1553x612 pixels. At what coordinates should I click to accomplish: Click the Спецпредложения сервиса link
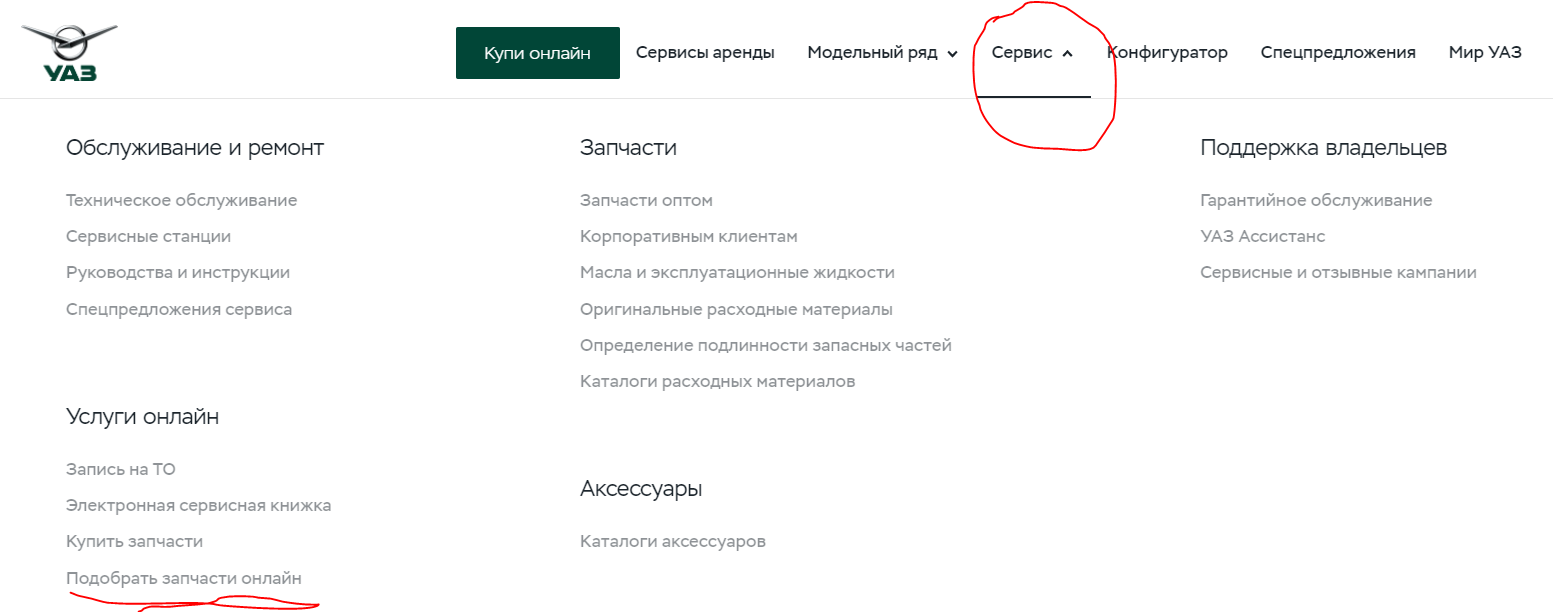tap(178, 309)
